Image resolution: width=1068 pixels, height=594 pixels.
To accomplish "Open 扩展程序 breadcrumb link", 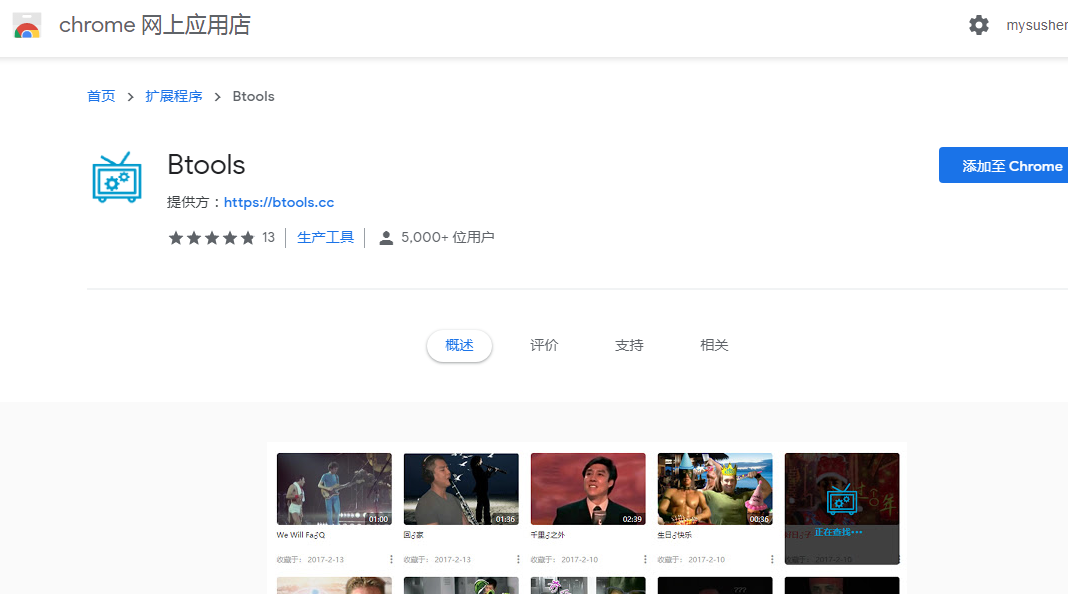I will tap(174, 96).
